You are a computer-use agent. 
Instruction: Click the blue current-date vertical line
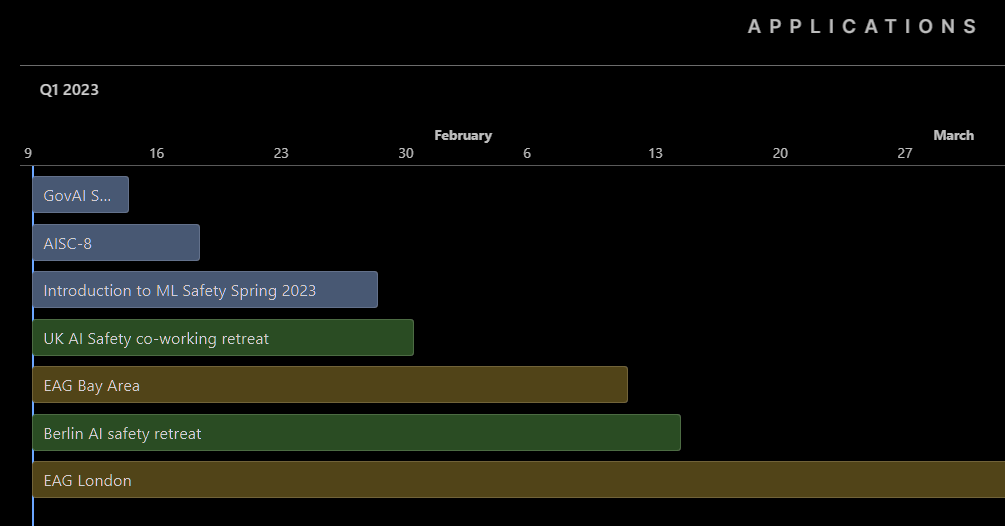[x=33, y=510]
